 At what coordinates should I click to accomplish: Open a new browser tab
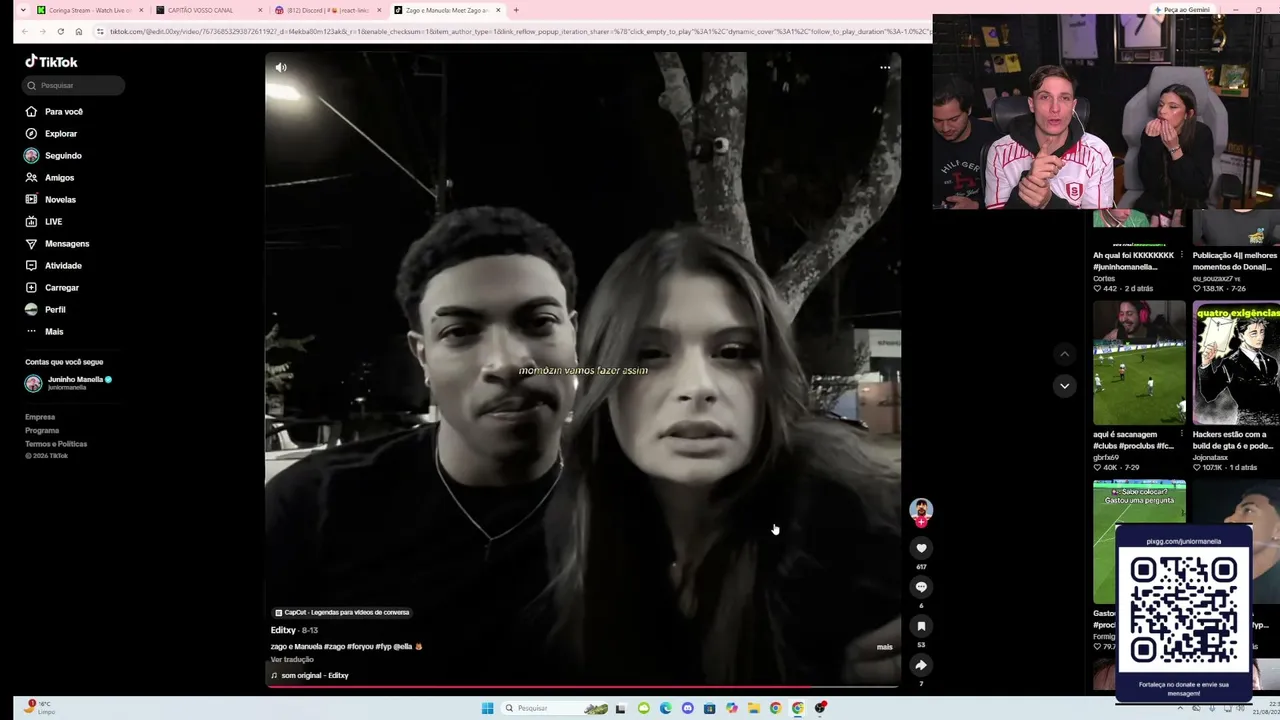pos(516,10)
